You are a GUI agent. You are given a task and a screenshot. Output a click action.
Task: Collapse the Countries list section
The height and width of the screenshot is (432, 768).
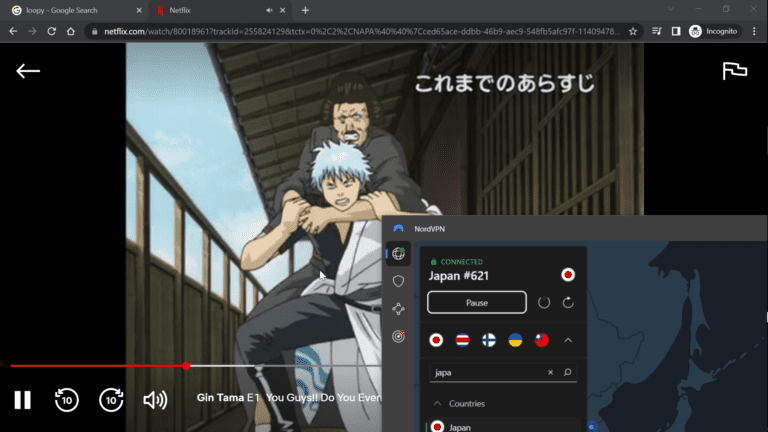[x=437, y=404]
